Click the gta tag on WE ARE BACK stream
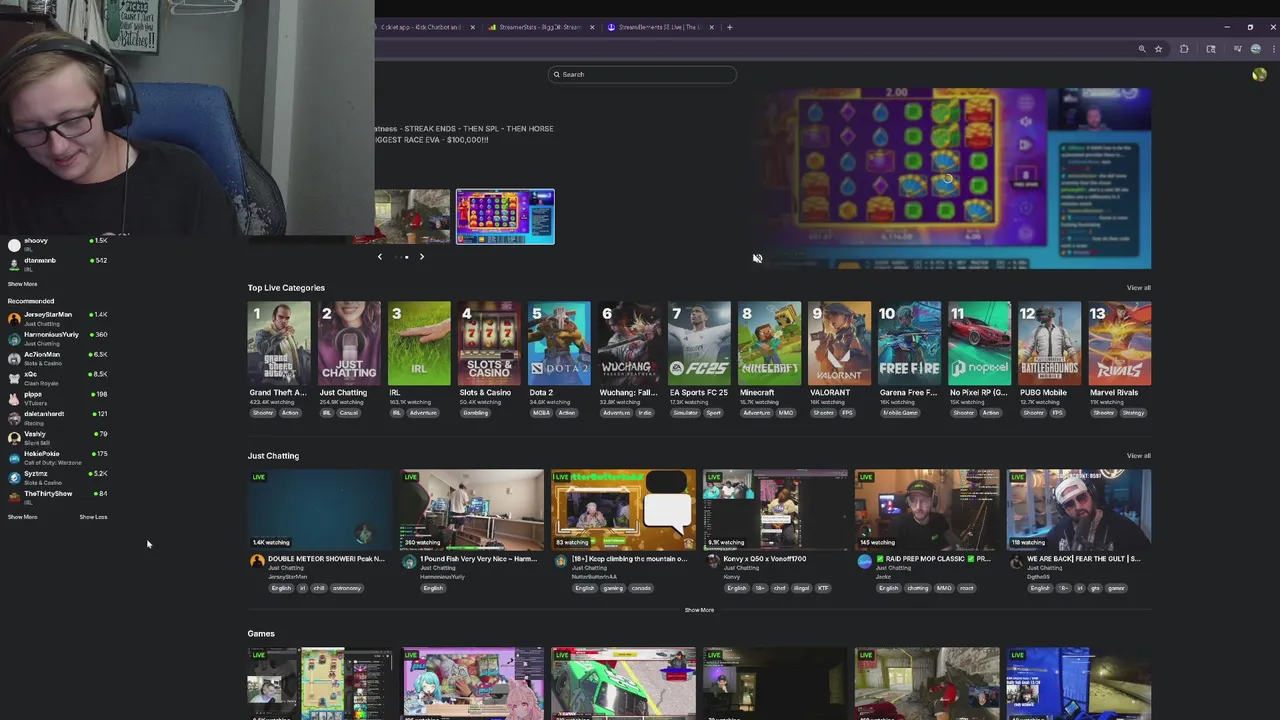Screen dimensions: 1280x720 [1095, 588]
